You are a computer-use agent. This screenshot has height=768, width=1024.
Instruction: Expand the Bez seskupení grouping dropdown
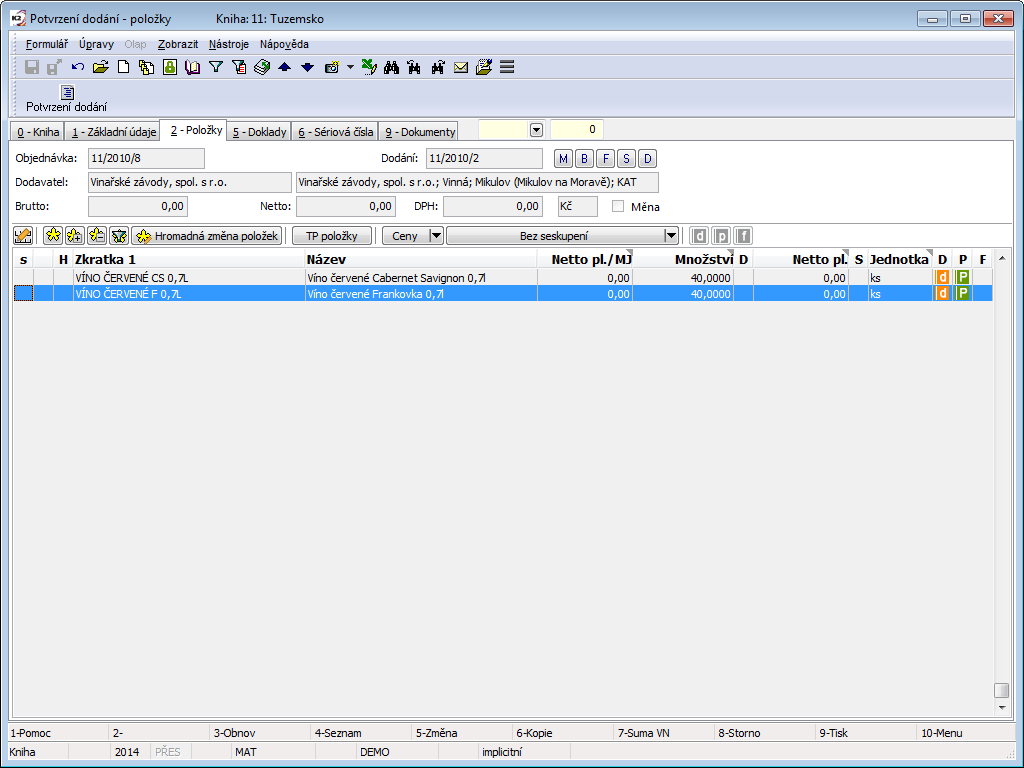click(x=671, y=236)
